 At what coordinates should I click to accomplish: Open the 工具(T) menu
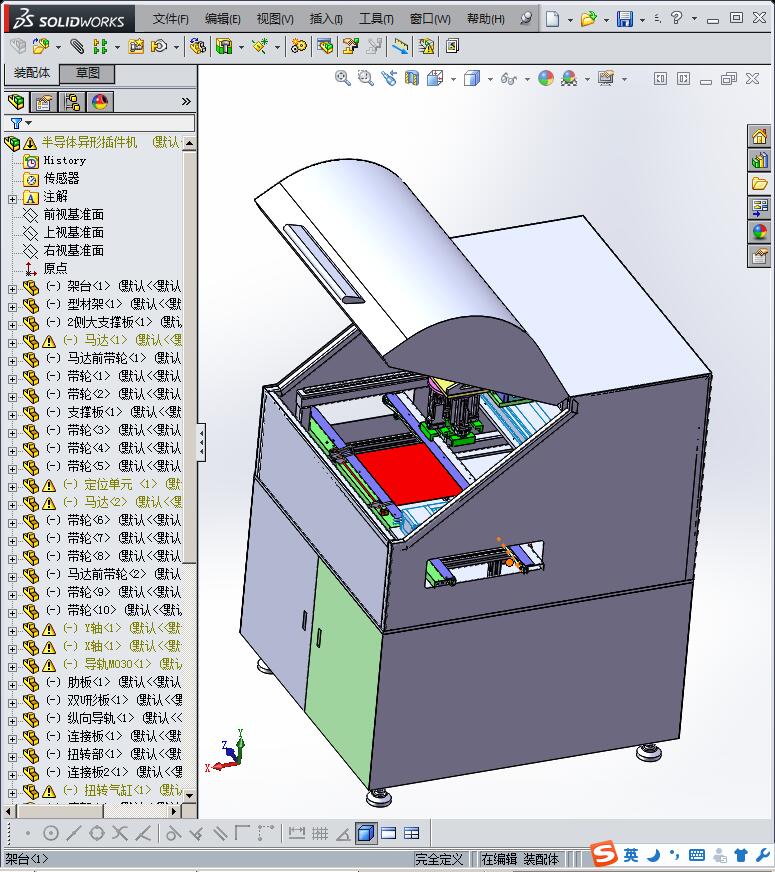376,19
